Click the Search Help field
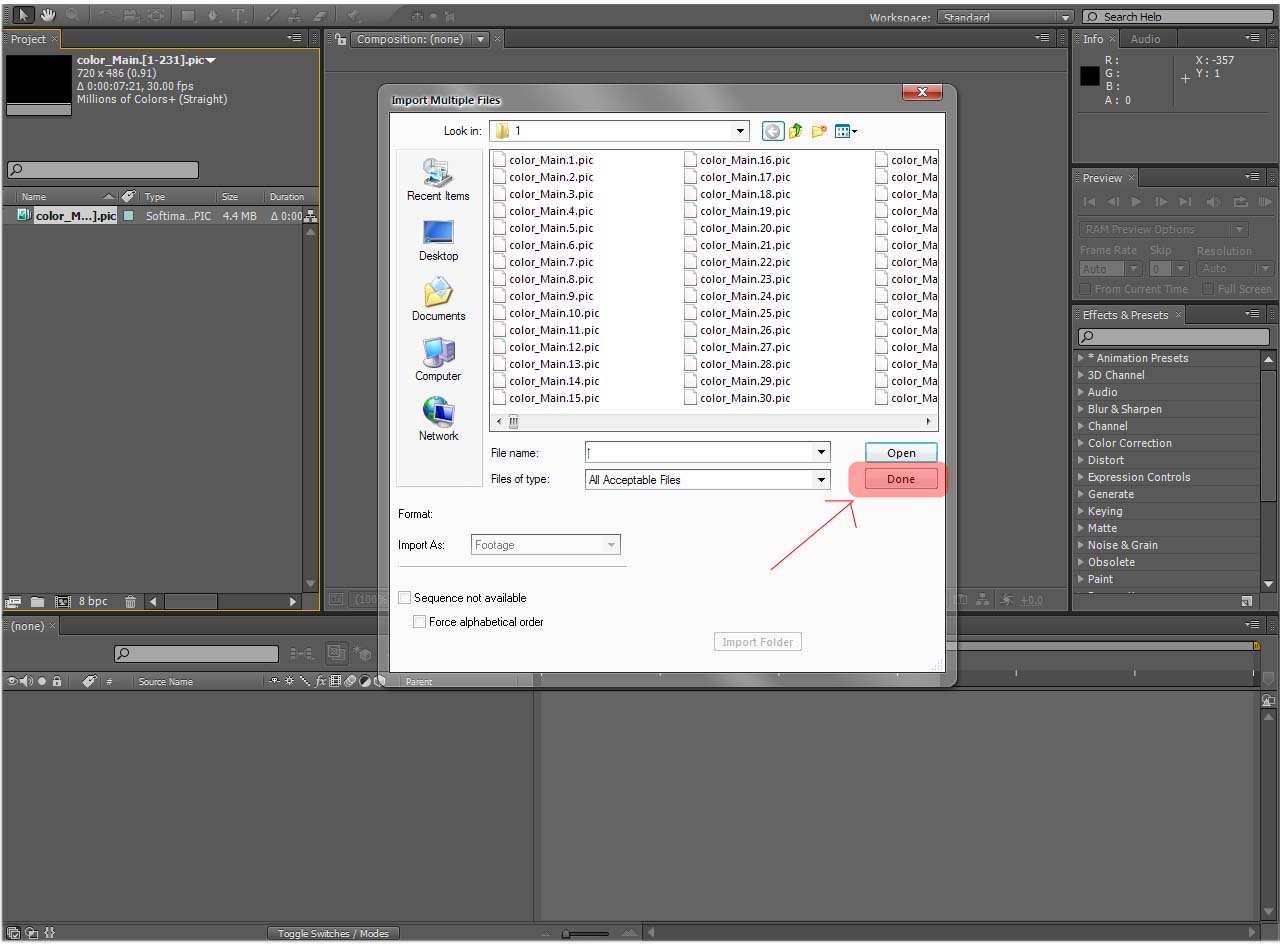 click(1178, 17)
